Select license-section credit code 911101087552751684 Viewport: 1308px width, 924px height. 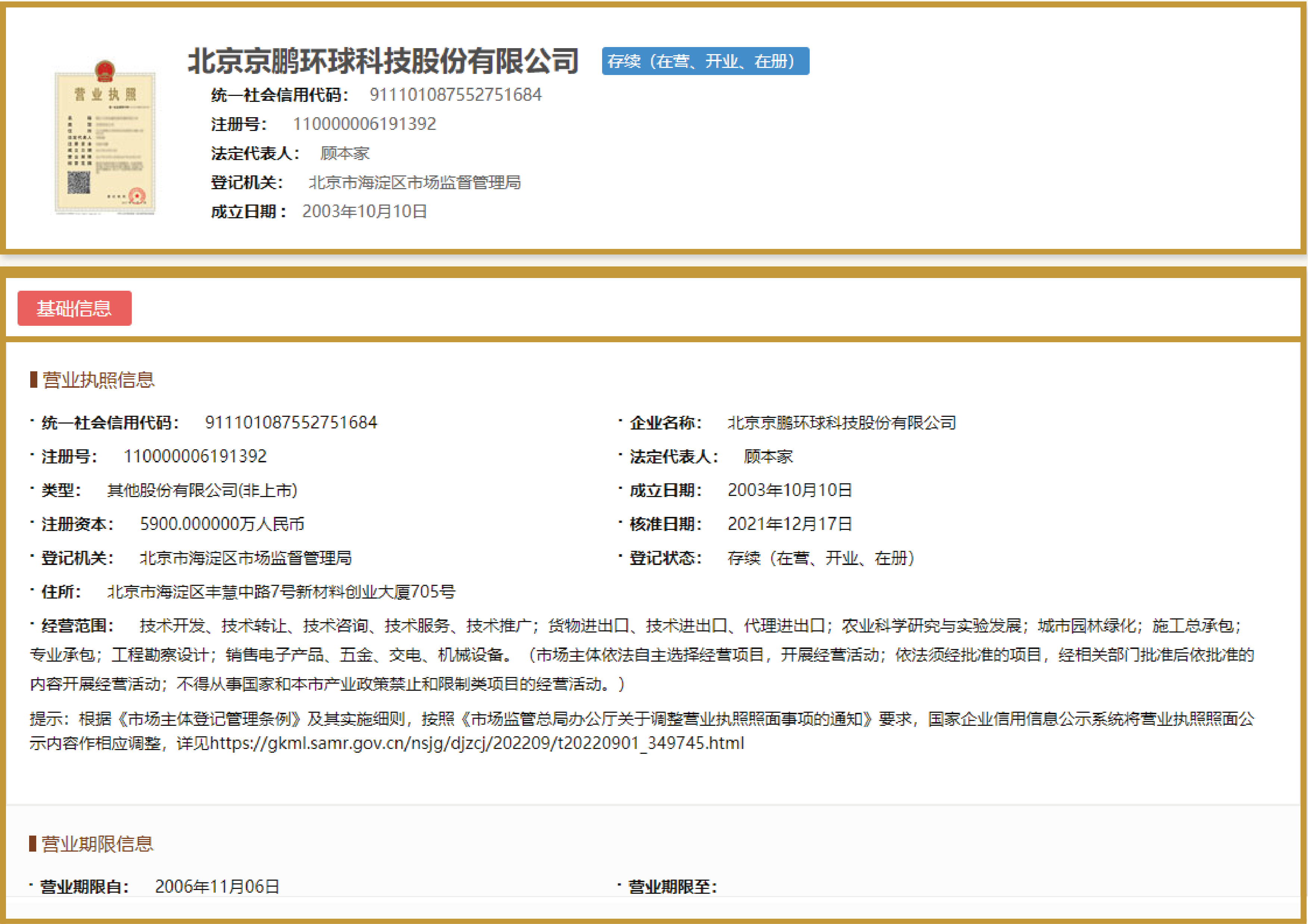(x=291, y=422)
